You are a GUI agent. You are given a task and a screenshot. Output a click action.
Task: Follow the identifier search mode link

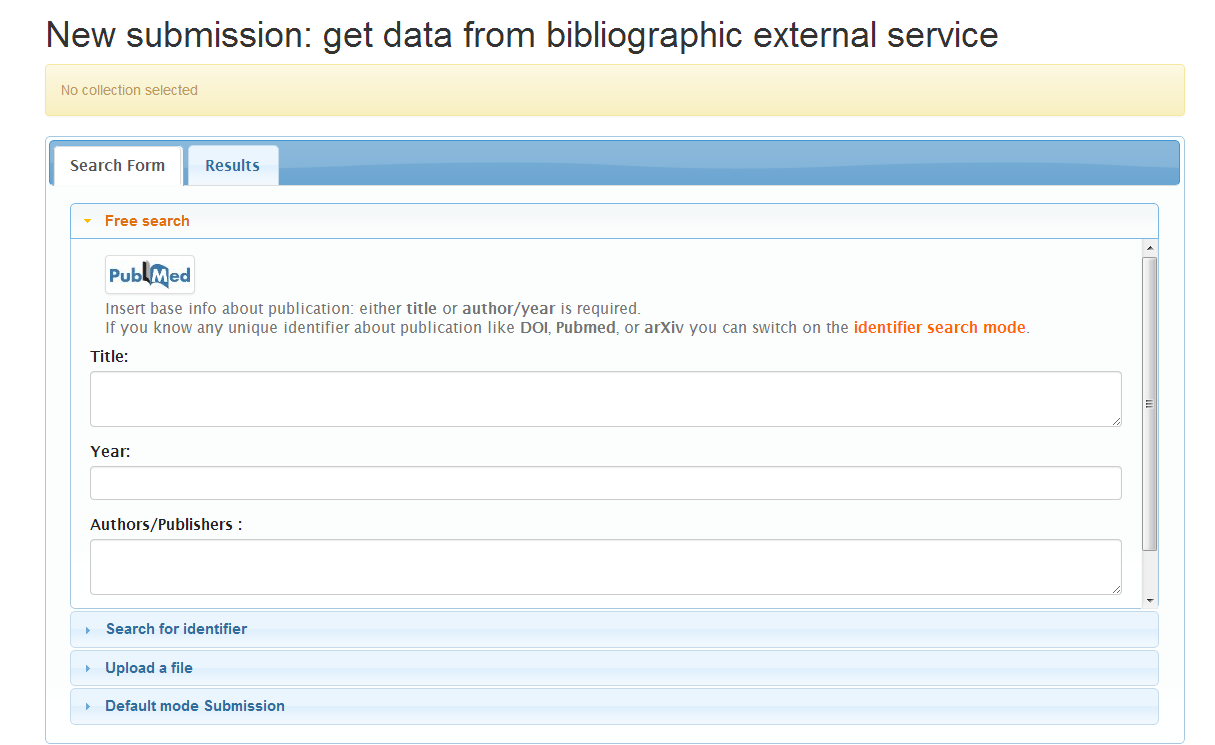pos(939,327)
